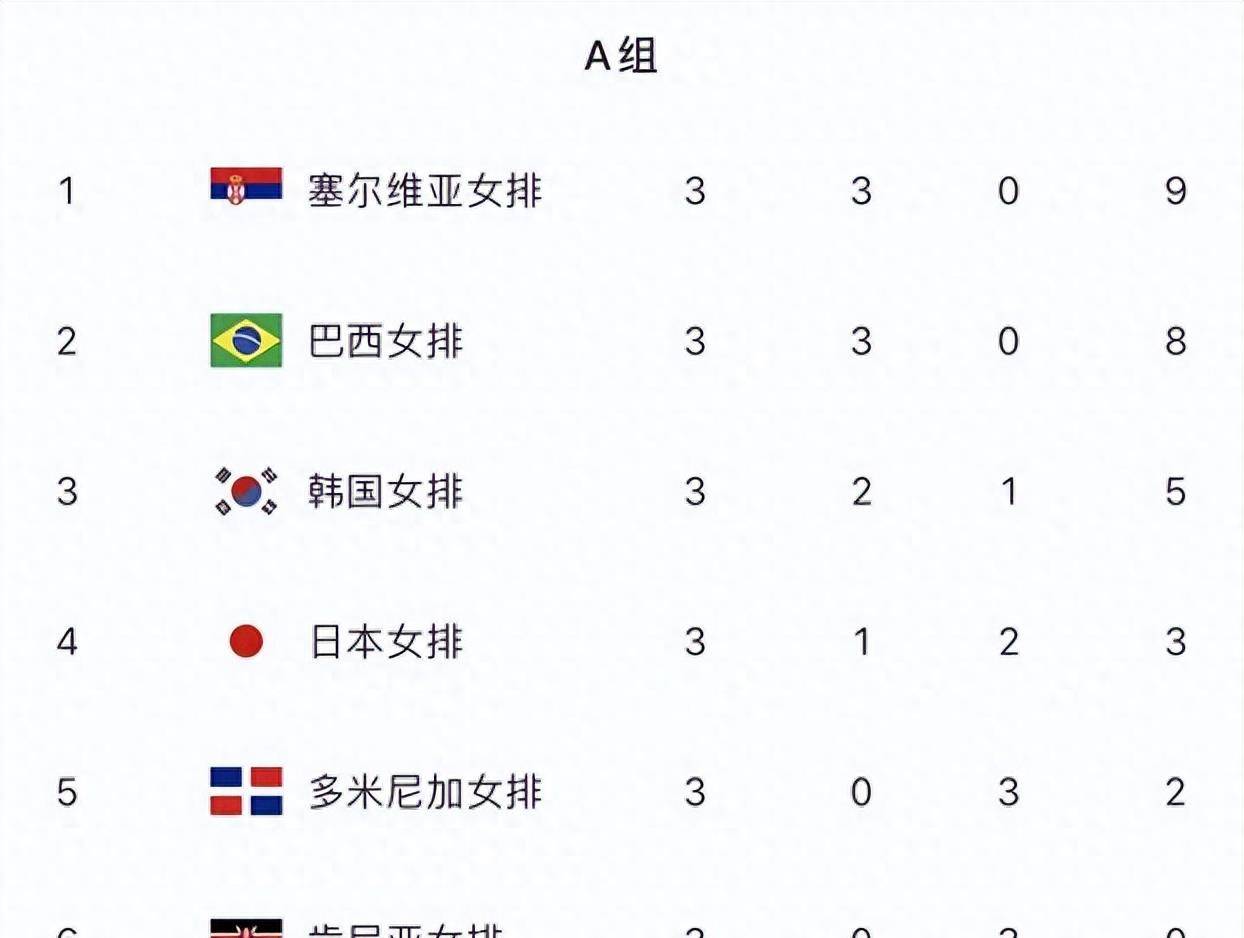The height and width of the screenshot is (938, 1244).
Task: Click Dominican team's 2 points value
Action: click(x=1175, y=792)
